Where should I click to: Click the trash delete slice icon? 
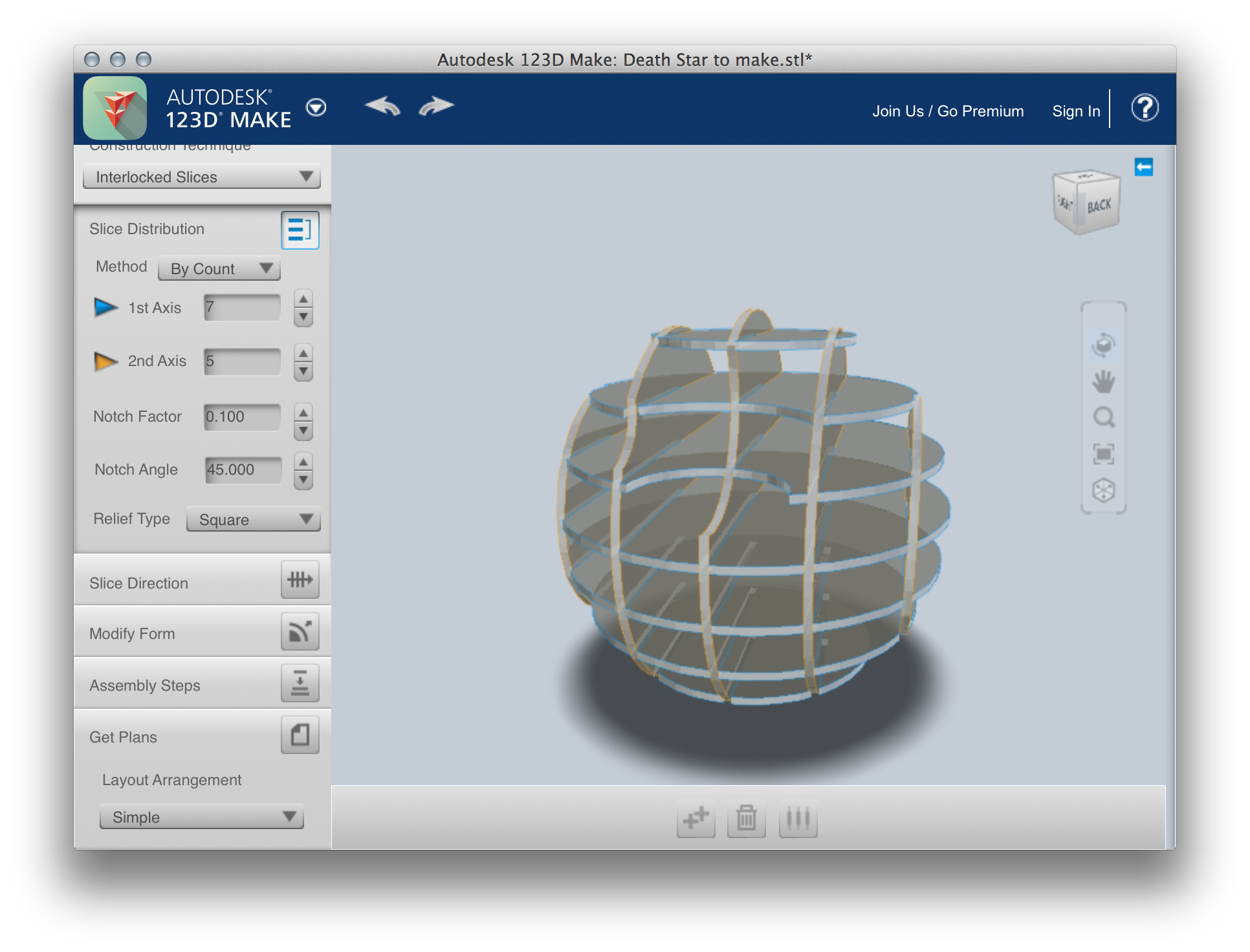pyautogui.click(x=746, y=819)
